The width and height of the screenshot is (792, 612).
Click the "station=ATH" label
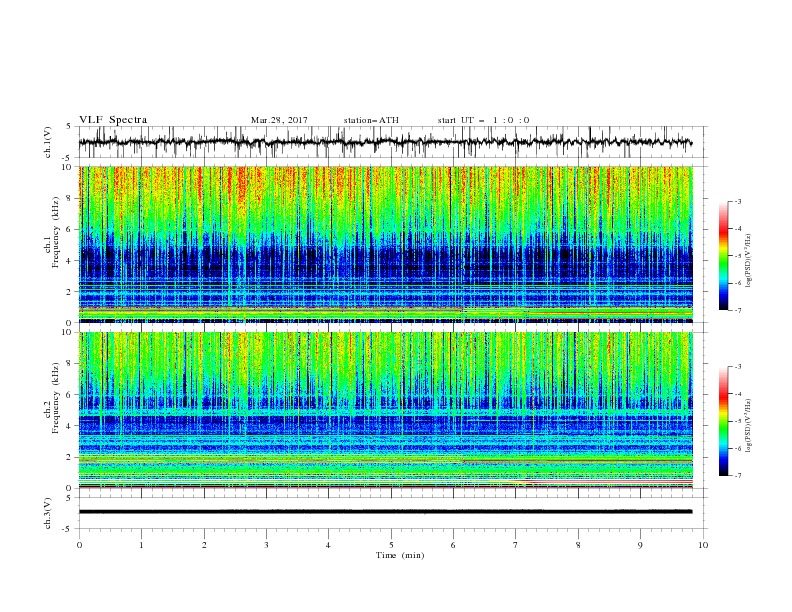point(371,120)
